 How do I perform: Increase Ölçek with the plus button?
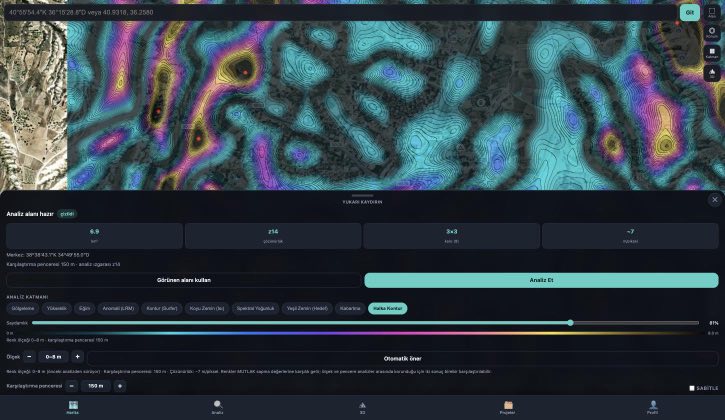(x=77, y=357)
